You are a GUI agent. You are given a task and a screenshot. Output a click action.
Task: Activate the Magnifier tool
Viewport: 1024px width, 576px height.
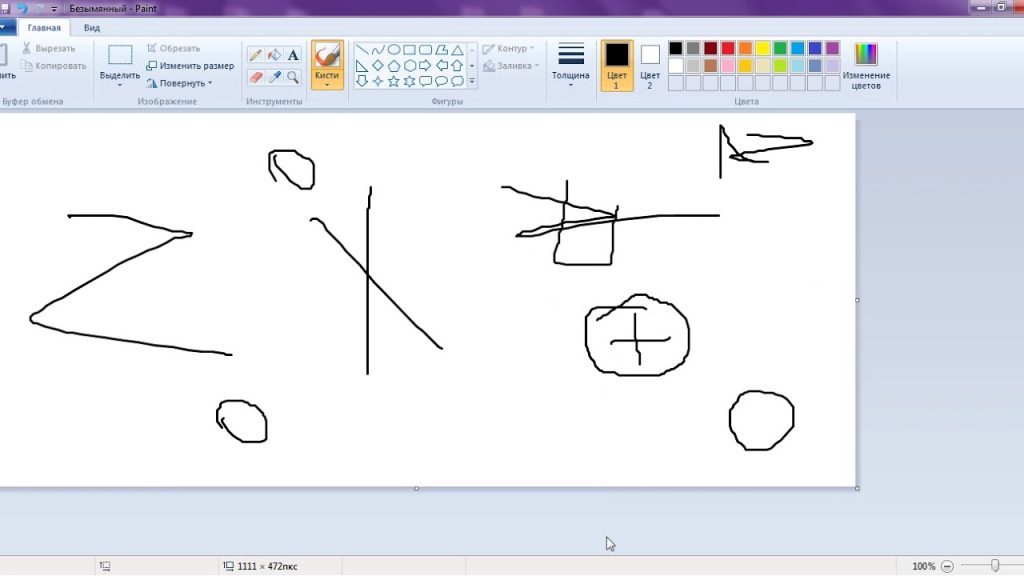pyautogui.click(x=293, y=77)
